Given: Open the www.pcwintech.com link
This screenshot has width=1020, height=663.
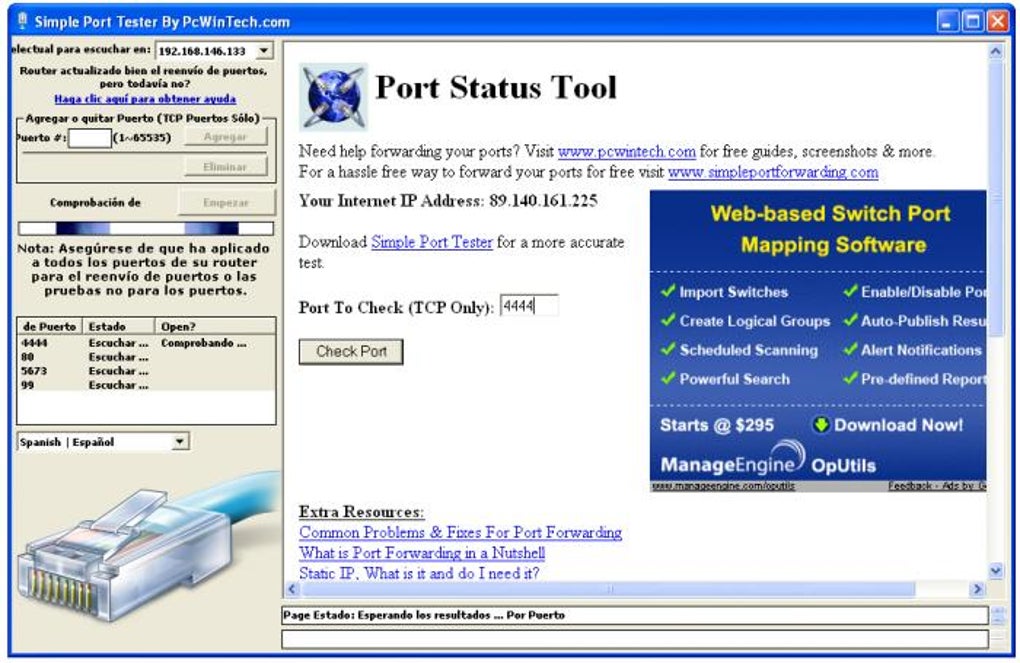Looking at the screenshot, I should 626,152.
